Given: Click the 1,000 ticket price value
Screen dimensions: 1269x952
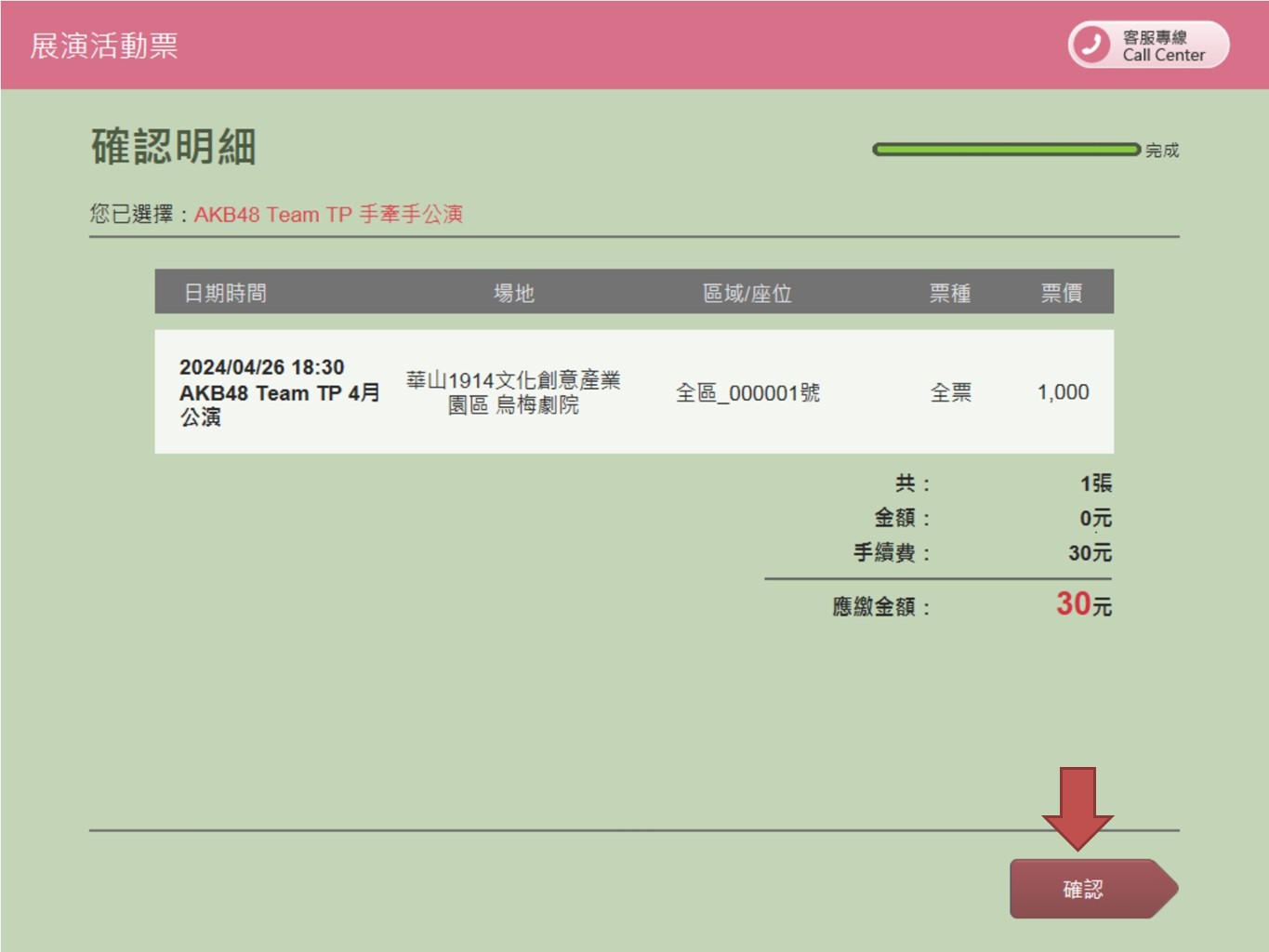Looking at the screenshot, I should (1063, 392).
